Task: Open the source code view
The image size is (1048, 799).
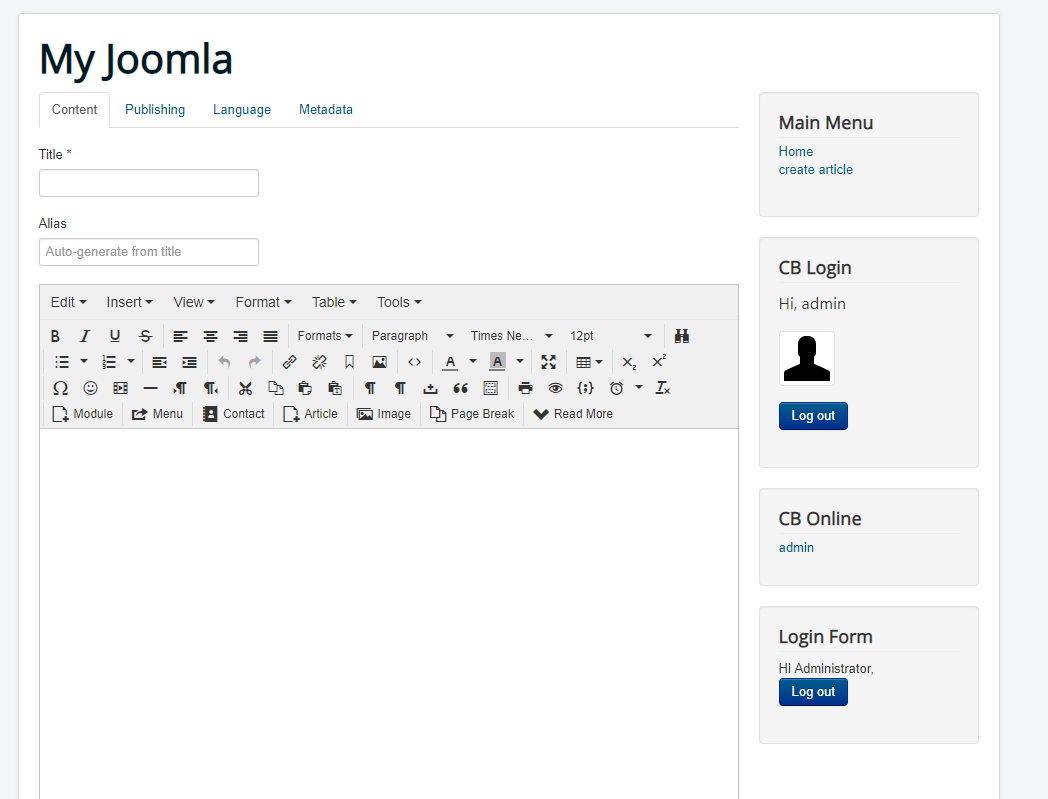Action: (414, 362)
